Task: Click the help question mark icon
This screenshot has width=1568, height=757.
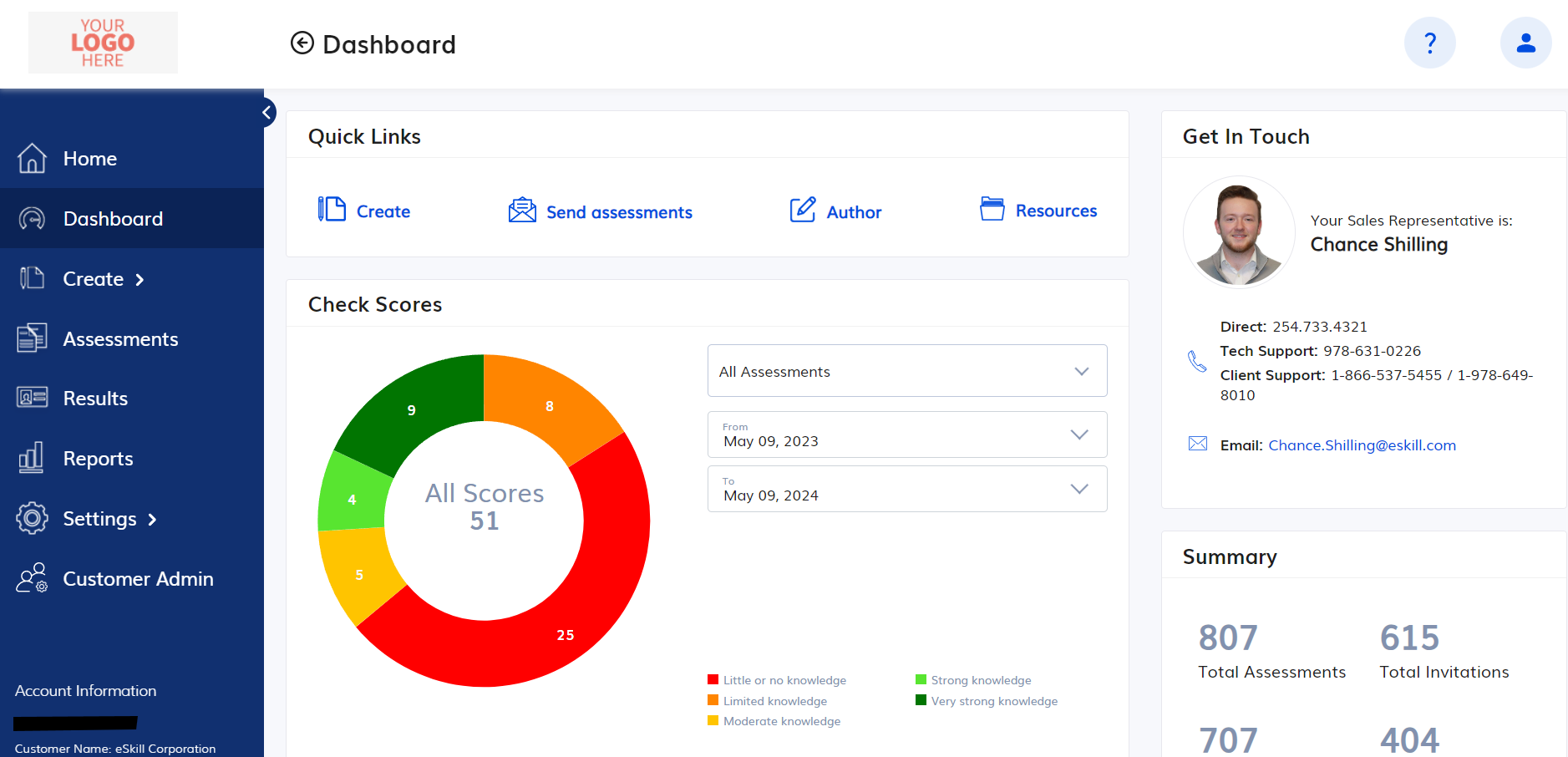Action: click(x=1429, y=43)
